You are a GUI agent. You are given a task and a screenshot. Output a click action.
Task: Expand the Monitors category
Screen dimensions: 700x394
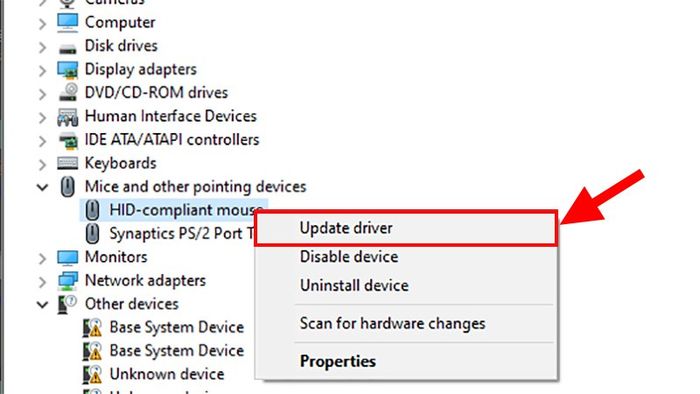click(x=42, y=258)
